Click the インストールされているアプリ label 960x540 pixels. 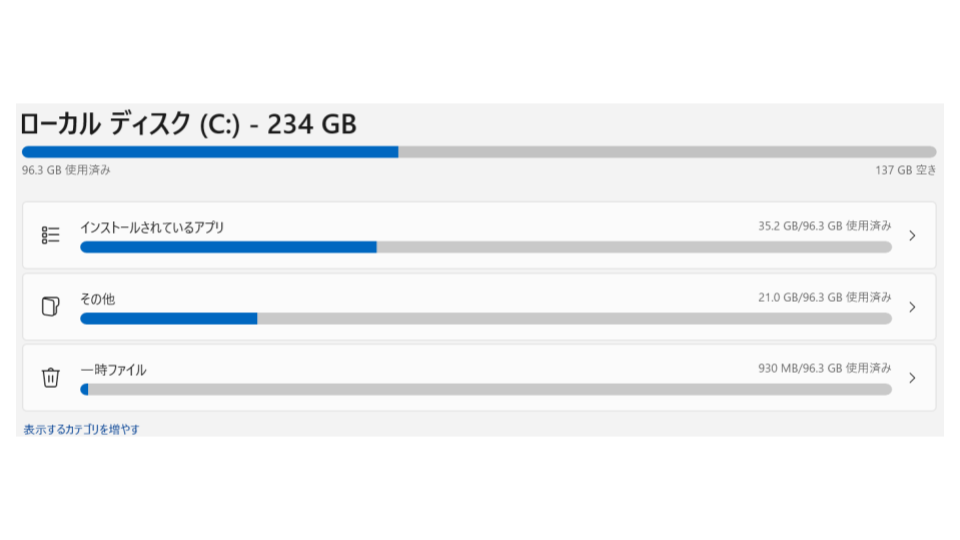coord(152,227)
